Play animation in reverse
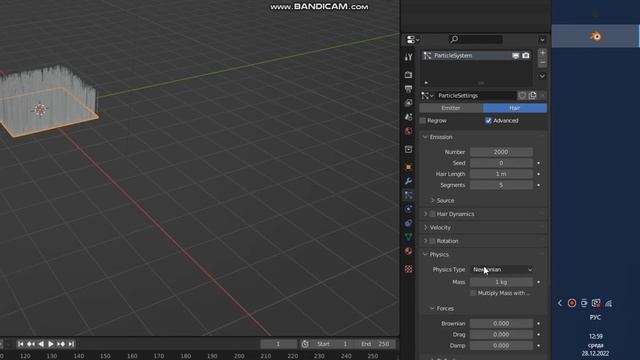 click(41, 344)
